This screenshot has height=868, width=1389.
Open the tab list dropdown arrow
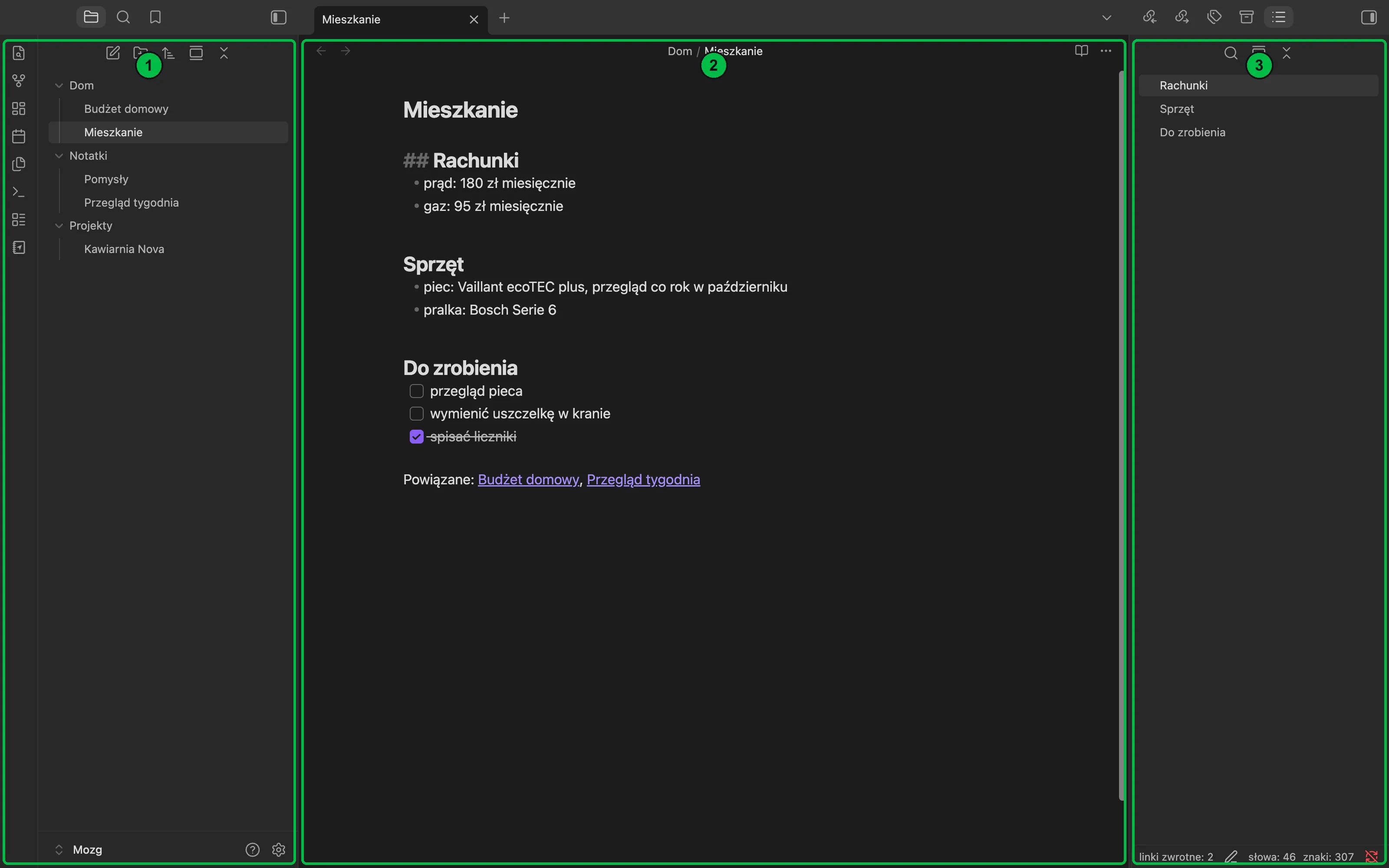[1106, 17]
